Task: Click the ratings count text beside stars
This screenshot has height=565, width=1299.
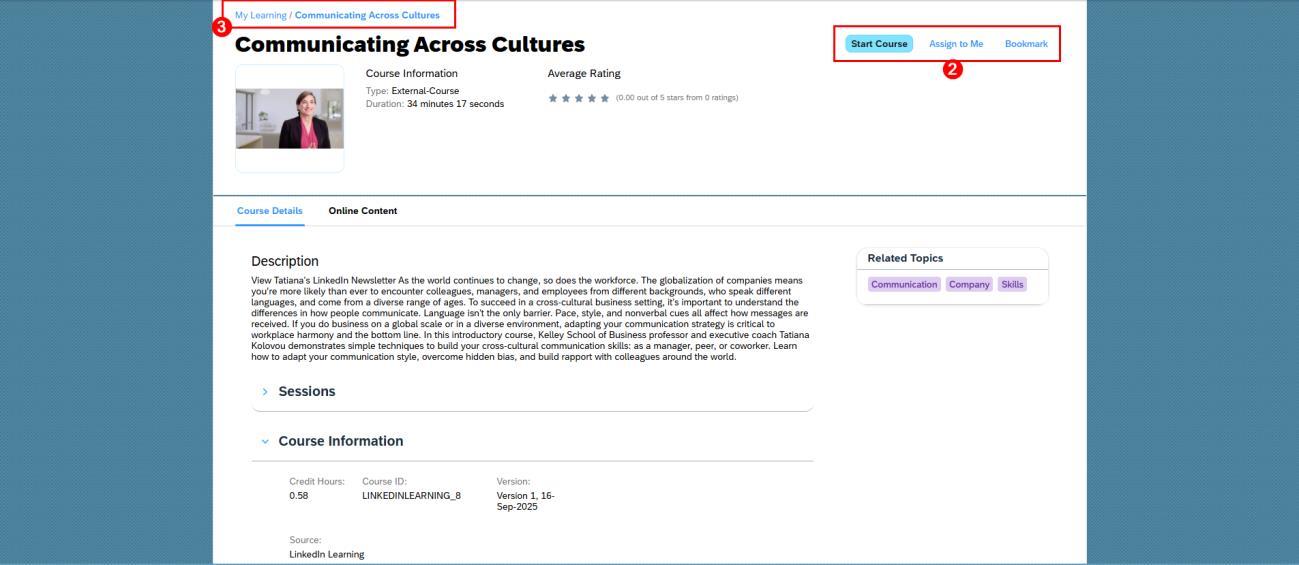Action: (x=676, y=97)
